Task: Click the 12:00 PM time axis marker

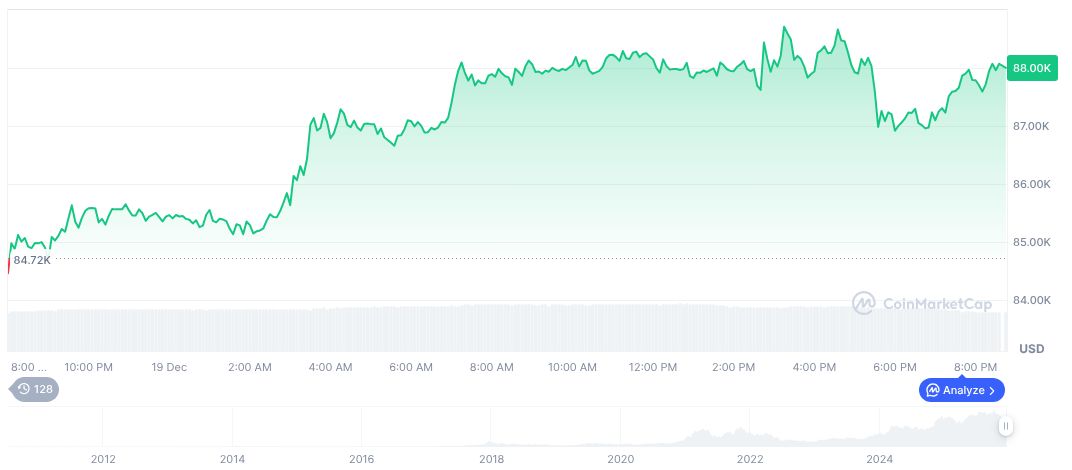Action: click(653, 367)
